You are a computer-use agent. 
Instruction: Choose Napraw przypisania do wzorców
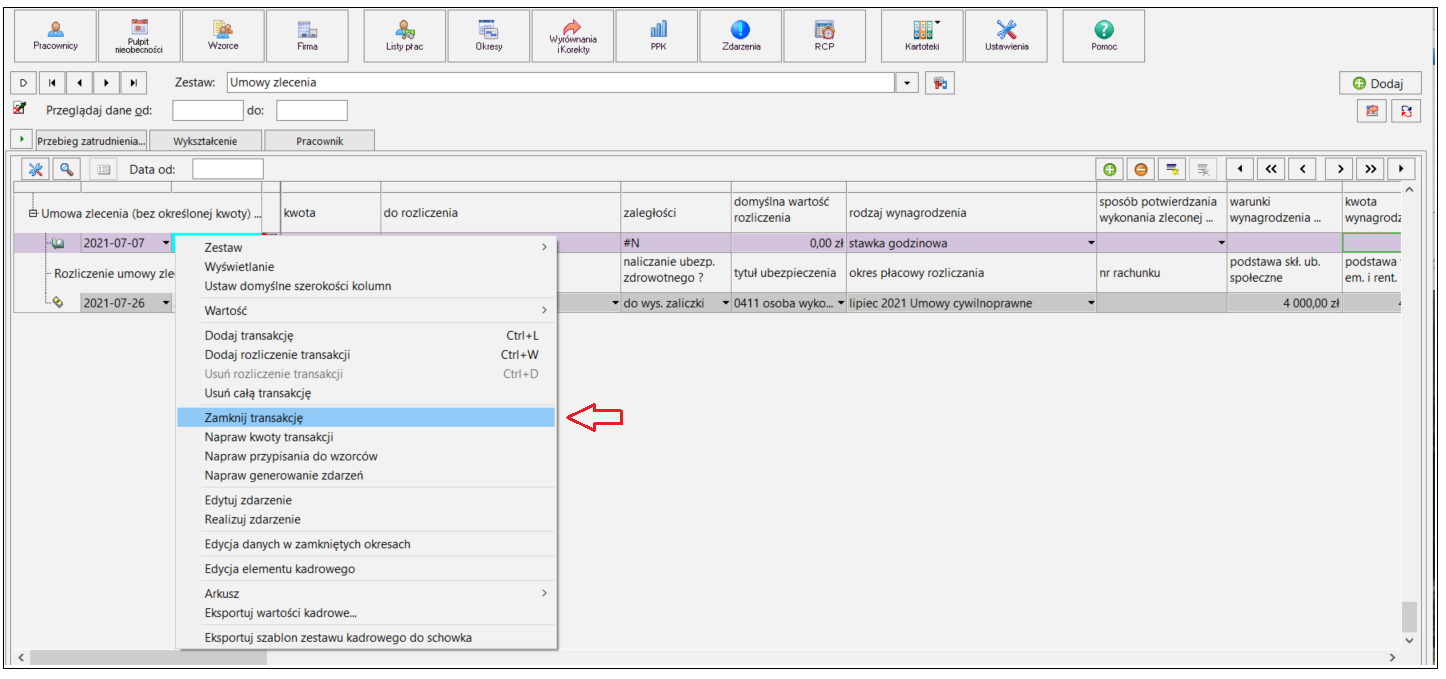click(x=366, y=456)
